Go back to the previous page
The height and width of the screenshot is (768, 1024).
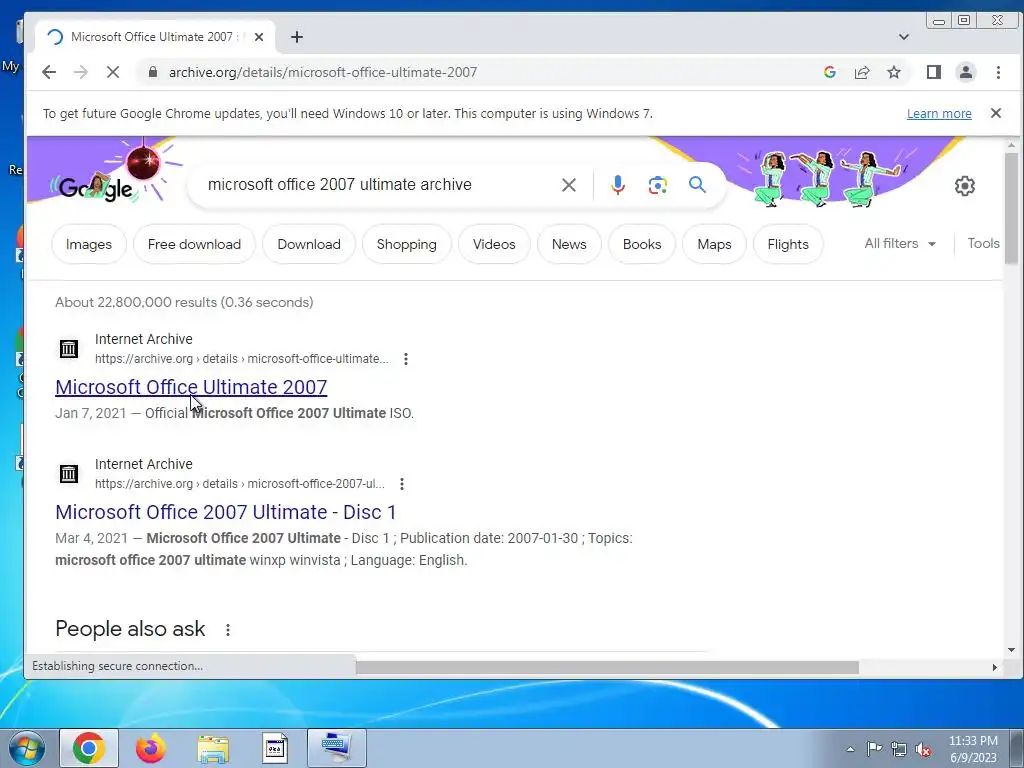click(49, 72)
